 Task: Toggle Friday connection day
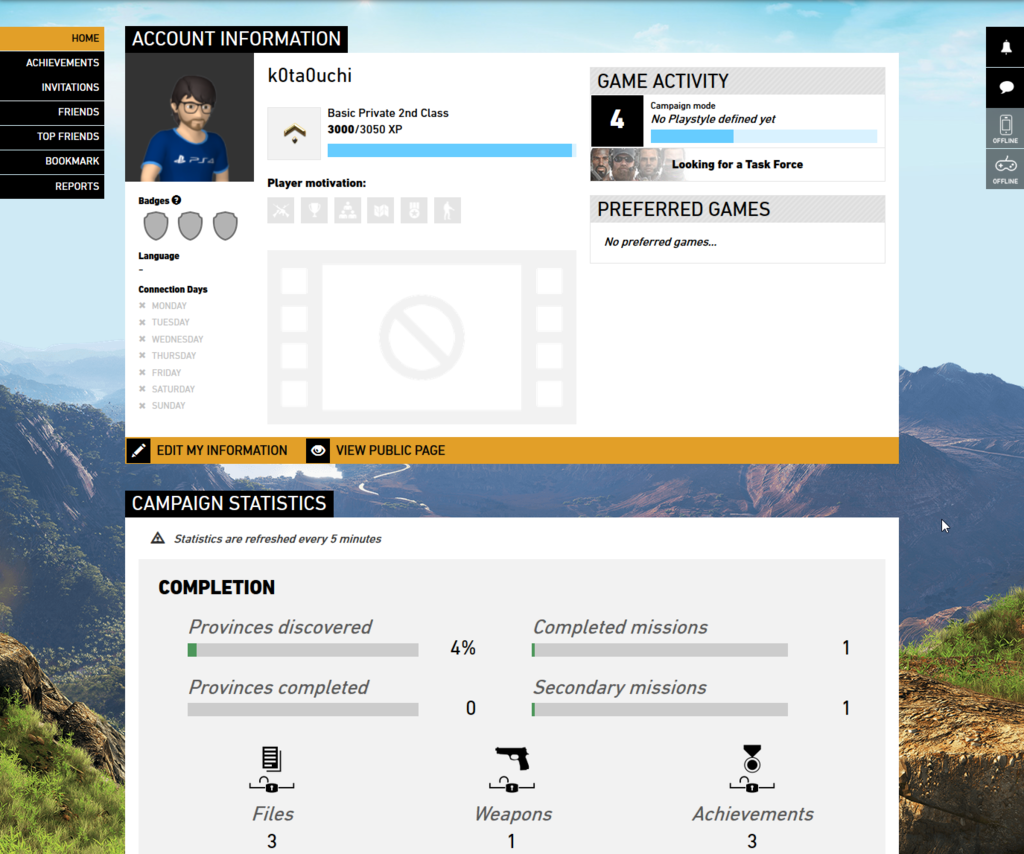(160, 373)
